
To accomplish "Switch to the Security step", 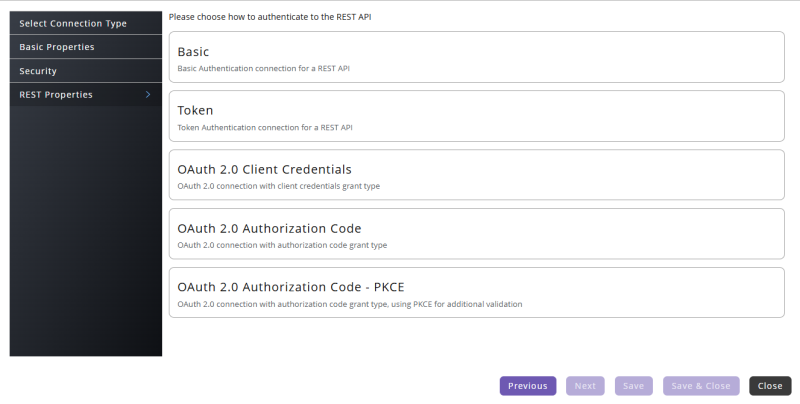I will pyautogui.click(x=86, y=71).
